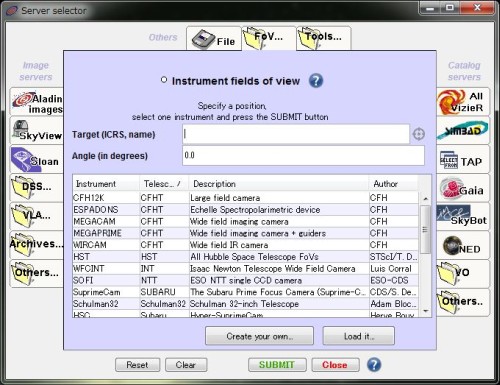This screenshot has width=500, height=385.
Task: Open the Others.. catalog servers folder
Action: (x=463, y=302)
